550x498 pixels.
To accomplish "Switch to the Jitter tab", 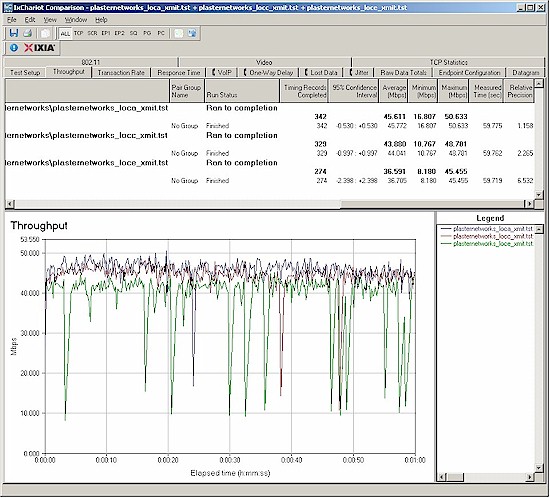I will coord(359,73).
